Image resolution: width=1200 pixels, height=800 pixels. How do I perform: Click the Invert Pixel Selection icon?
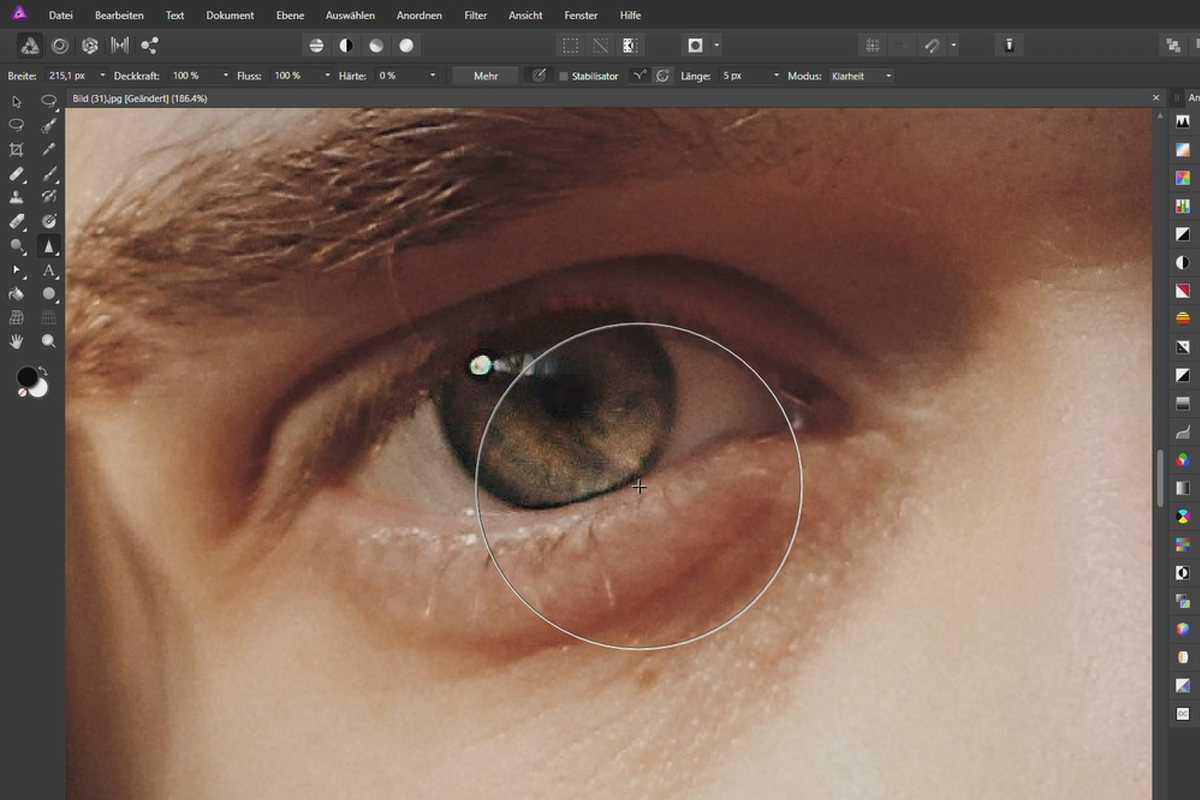(630, 45)
